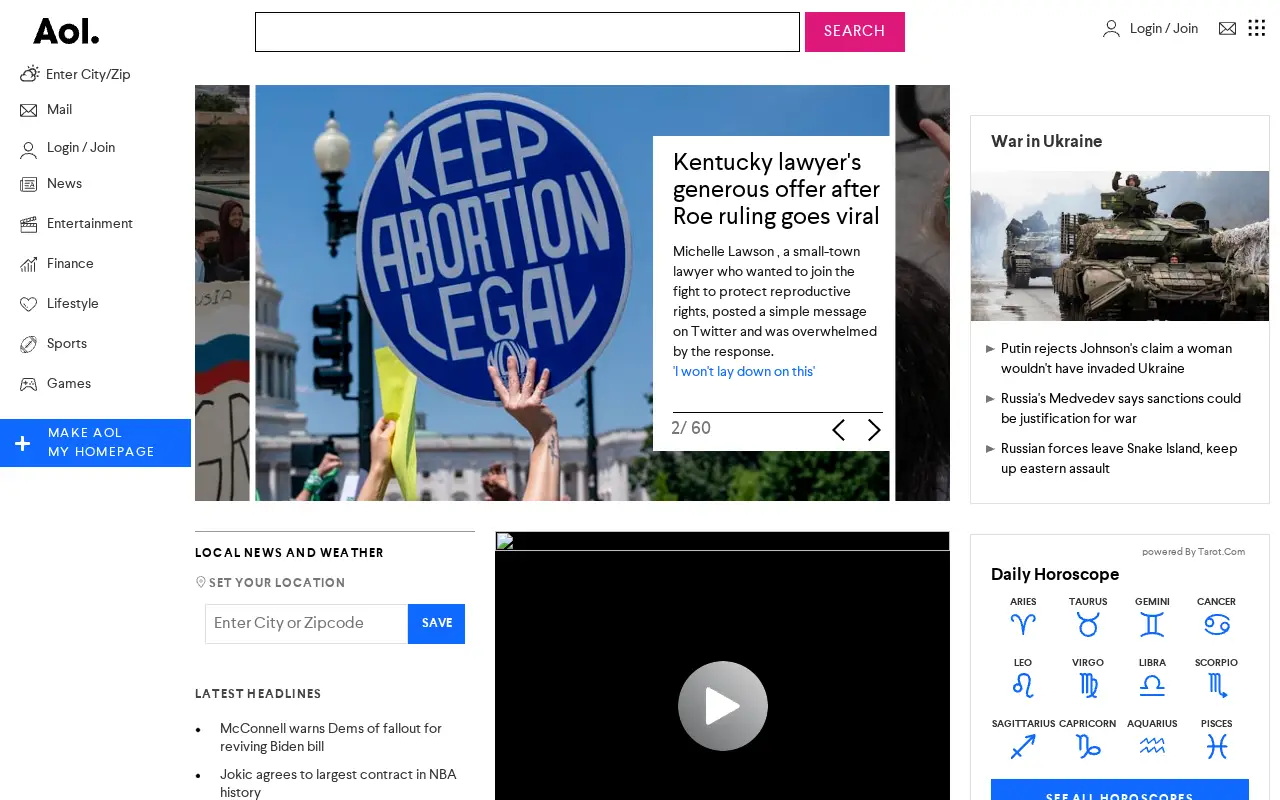Select the Sagittarius horoscope symbol

pyautogui.click(x=1023, y=747)
